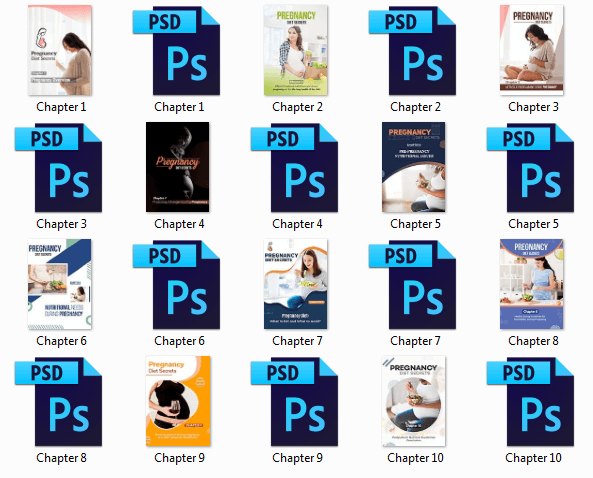Select the Chapter 10 PSD file icon
Image resolution: width=593 pixels, height=478 pixels.
pos(531,402)
